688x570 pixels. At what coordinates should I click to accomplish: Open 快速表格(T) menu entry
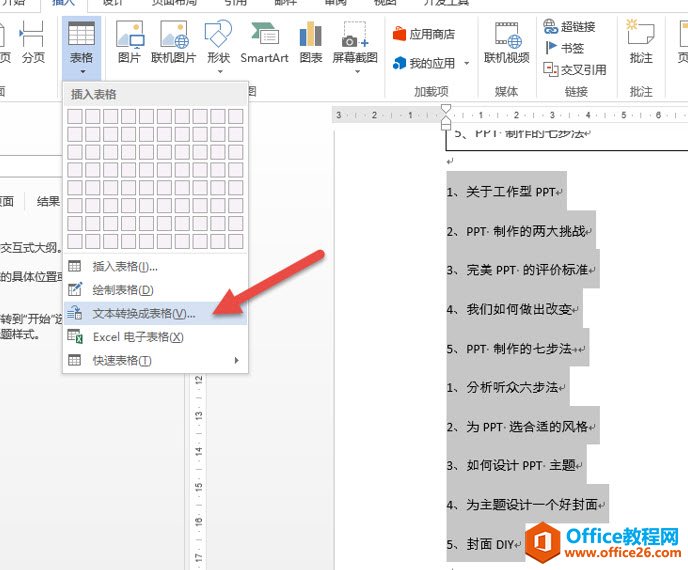(x=155, y=360)
